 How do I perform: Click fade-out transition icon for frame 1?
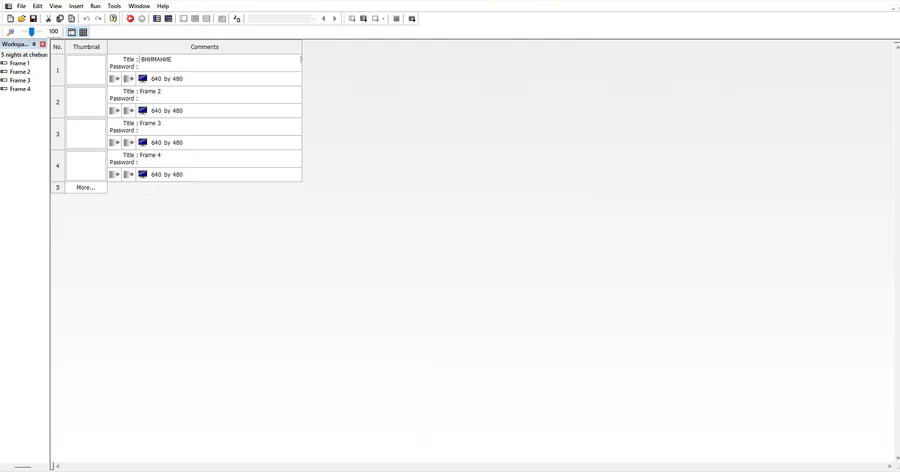(129, 79)
